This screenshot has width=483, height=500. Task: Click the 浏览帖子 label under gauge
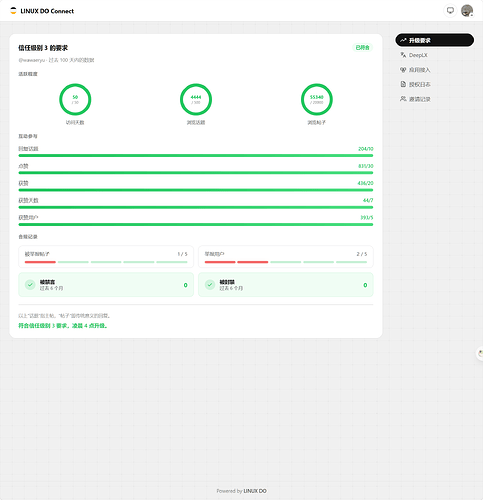click(x=317, y=123)
